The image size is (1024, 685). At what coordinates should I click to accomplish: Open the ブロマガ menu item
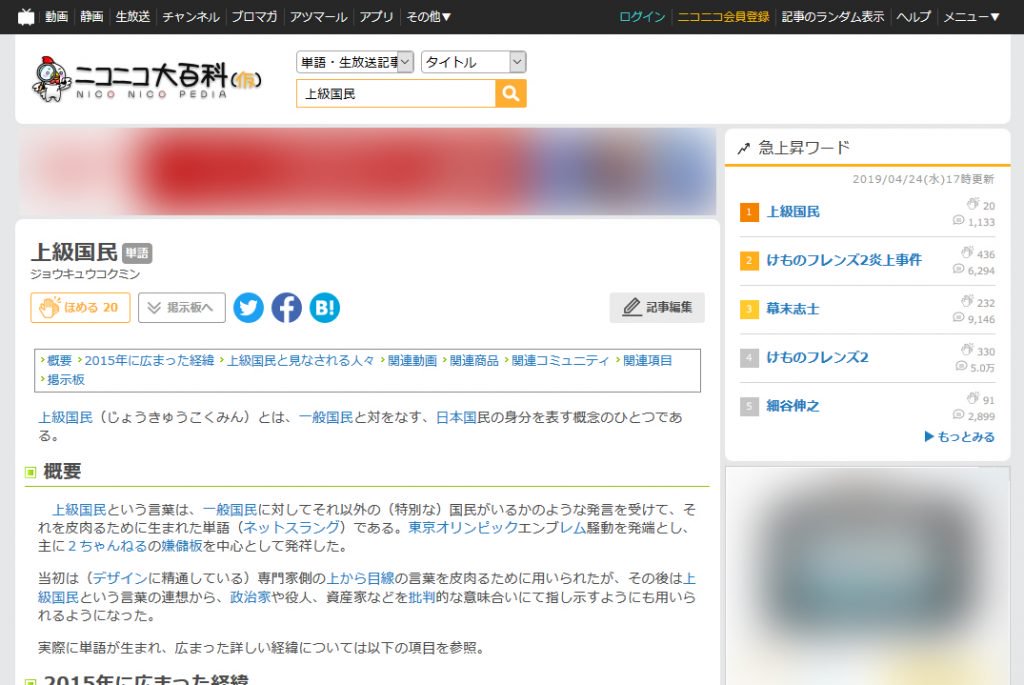pyautogui.click(x=254, y=17)
